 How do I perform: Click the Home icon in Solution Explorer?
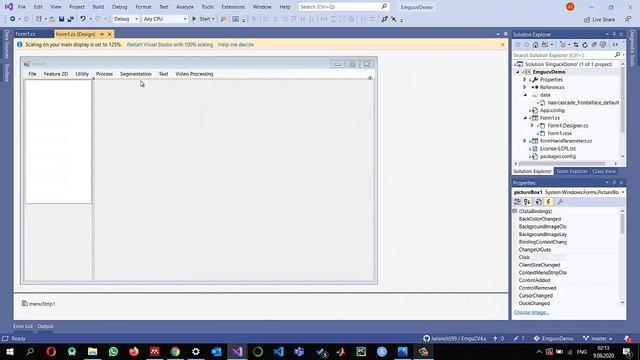(536, 45)
